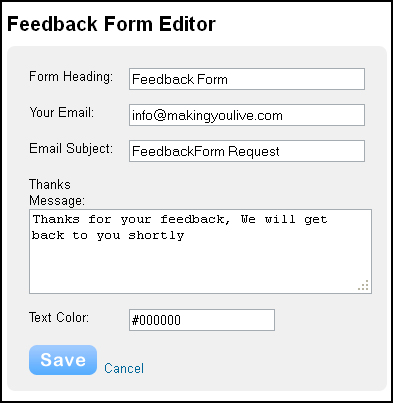Click the "Your Email:" label
Viewport: 393px width, 403px height.
pos(62,112)
